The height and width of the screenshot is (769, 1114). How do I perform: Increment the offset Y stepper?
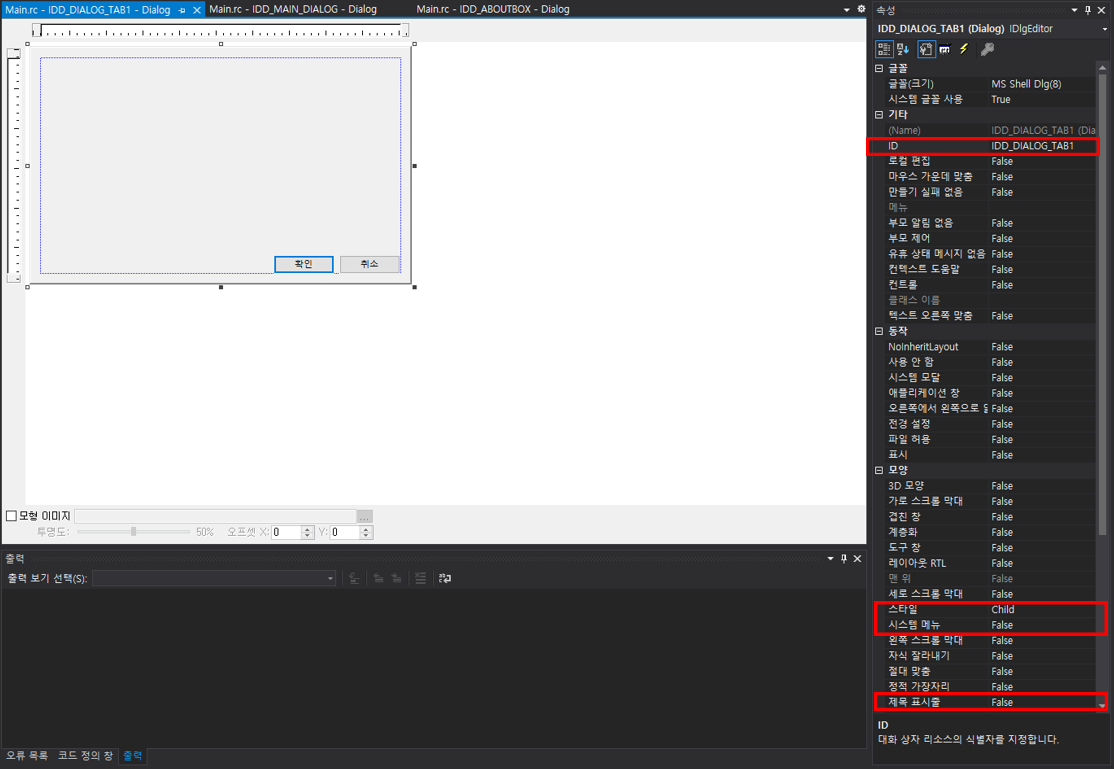point(366,529)
